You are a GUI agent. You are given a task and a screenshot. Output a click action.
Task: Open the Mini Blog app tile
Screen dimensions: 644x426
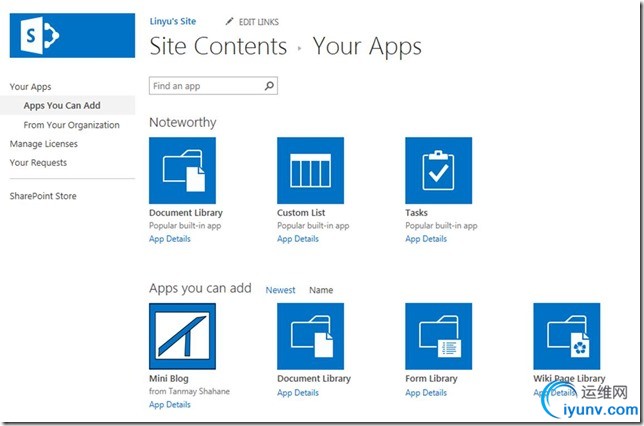(x=182, y=336)
